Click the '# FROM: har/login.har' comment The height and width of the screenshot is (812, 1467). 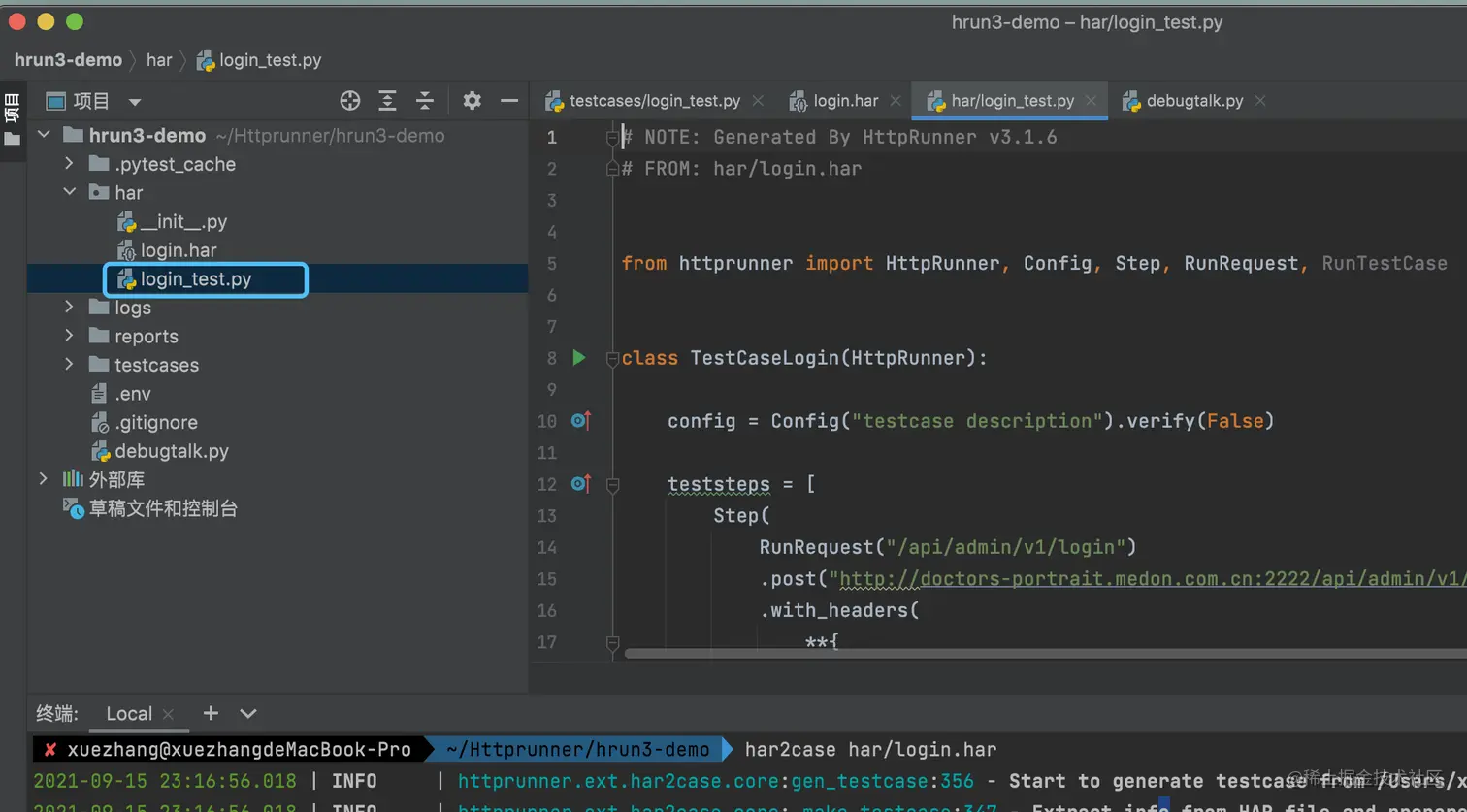(x=741, y=169)
